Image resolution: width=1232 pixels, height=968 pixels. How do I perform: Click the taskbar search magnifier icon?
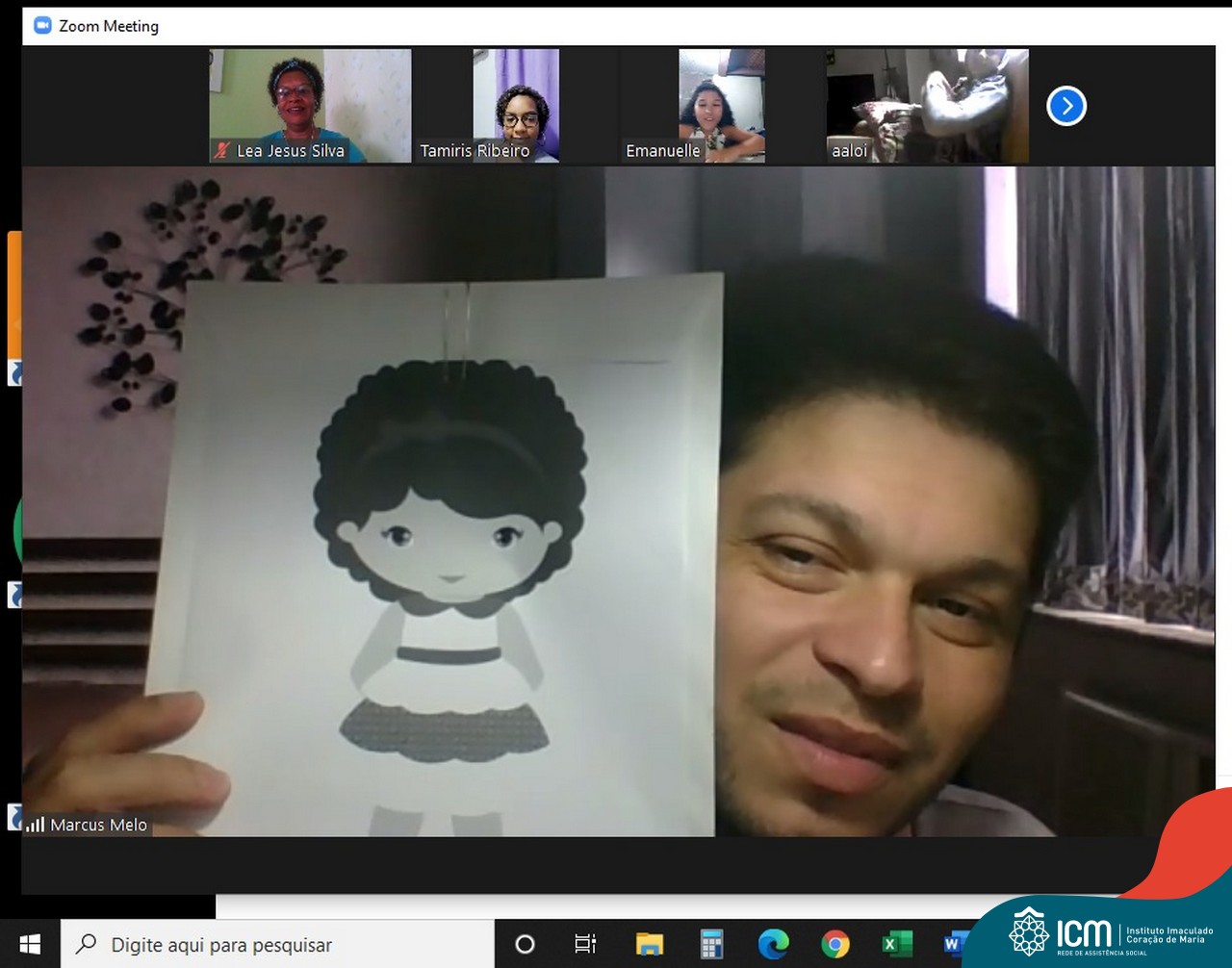[87, 944]
